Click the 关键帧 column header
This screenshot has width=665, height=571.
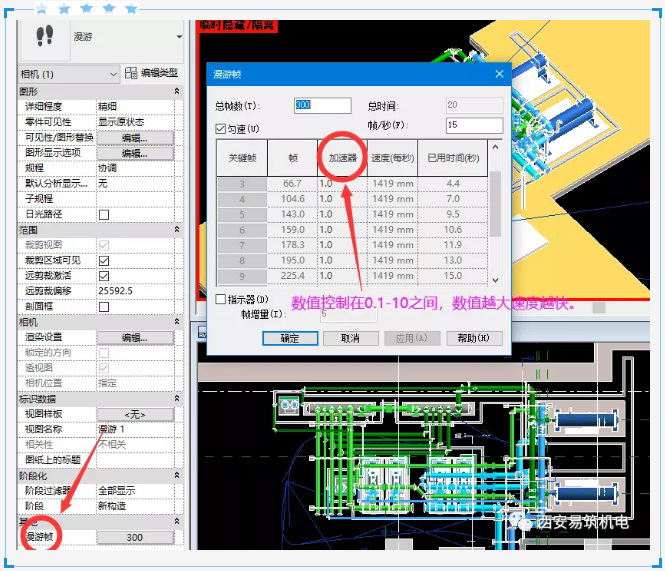tap(242, 158)
